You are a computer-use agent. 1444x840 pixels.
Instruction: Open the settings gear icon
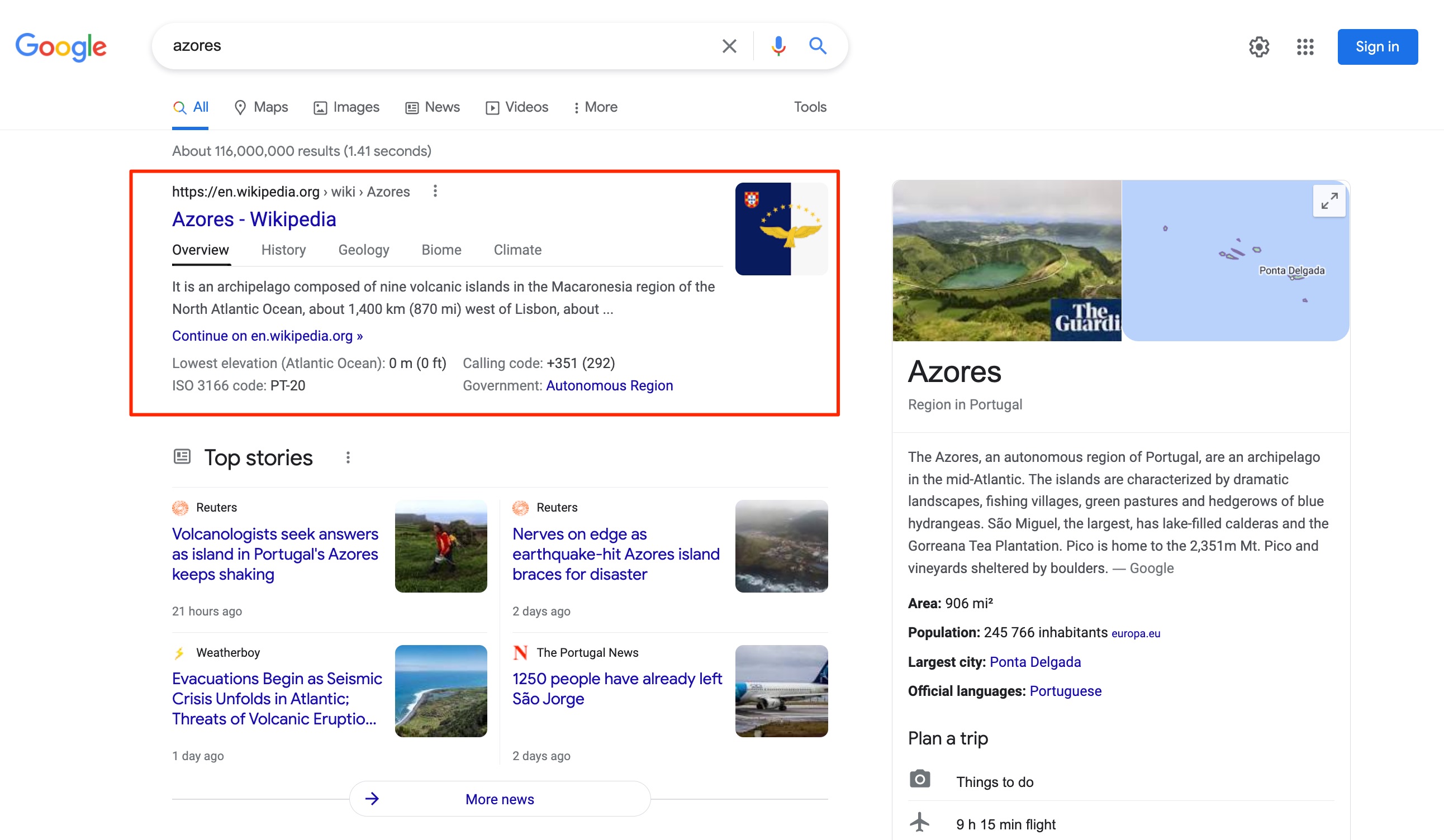click(1259, 47)
